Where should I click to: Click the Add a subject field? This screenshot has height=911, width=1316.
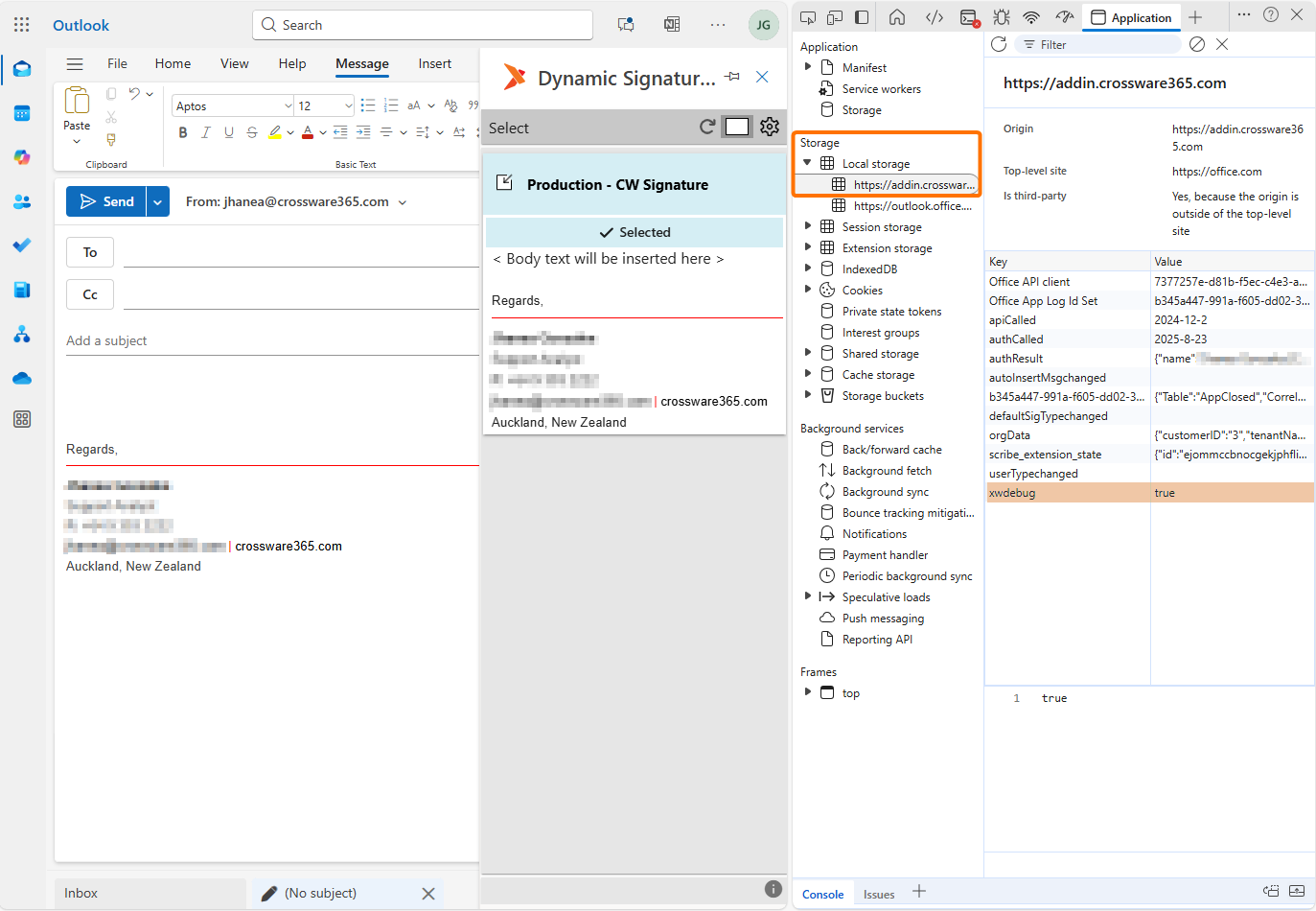[268, 340]
